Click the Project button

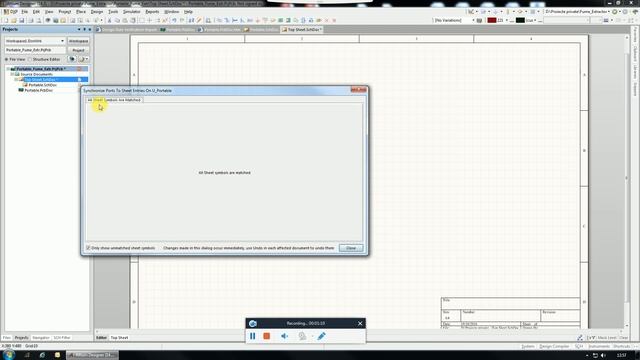pyautogui.click(x=78, y=50)
